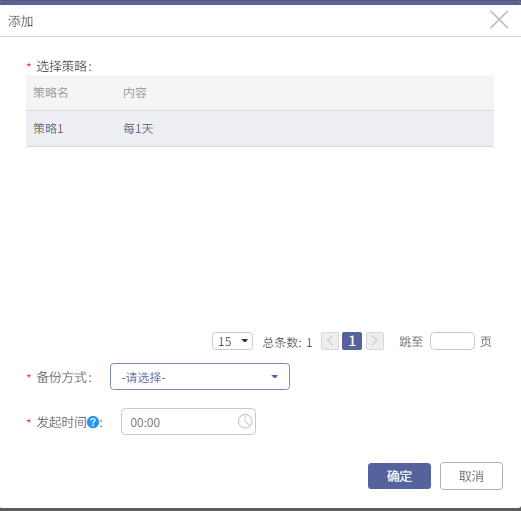Click the 取消 button
521x511 pixels.
tap(471, 476)
